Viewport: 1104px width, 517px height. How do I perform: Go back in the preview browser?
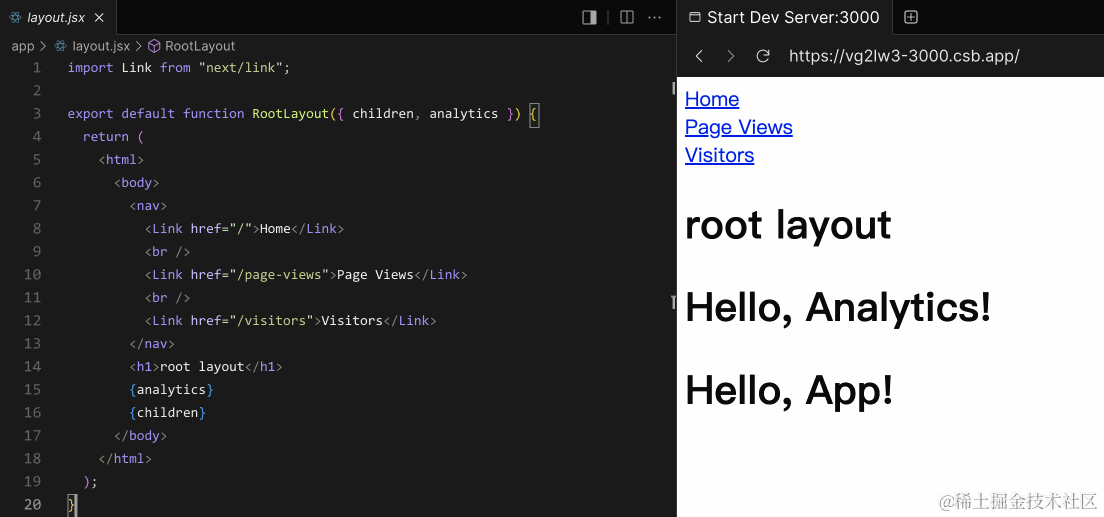(700, 56)
